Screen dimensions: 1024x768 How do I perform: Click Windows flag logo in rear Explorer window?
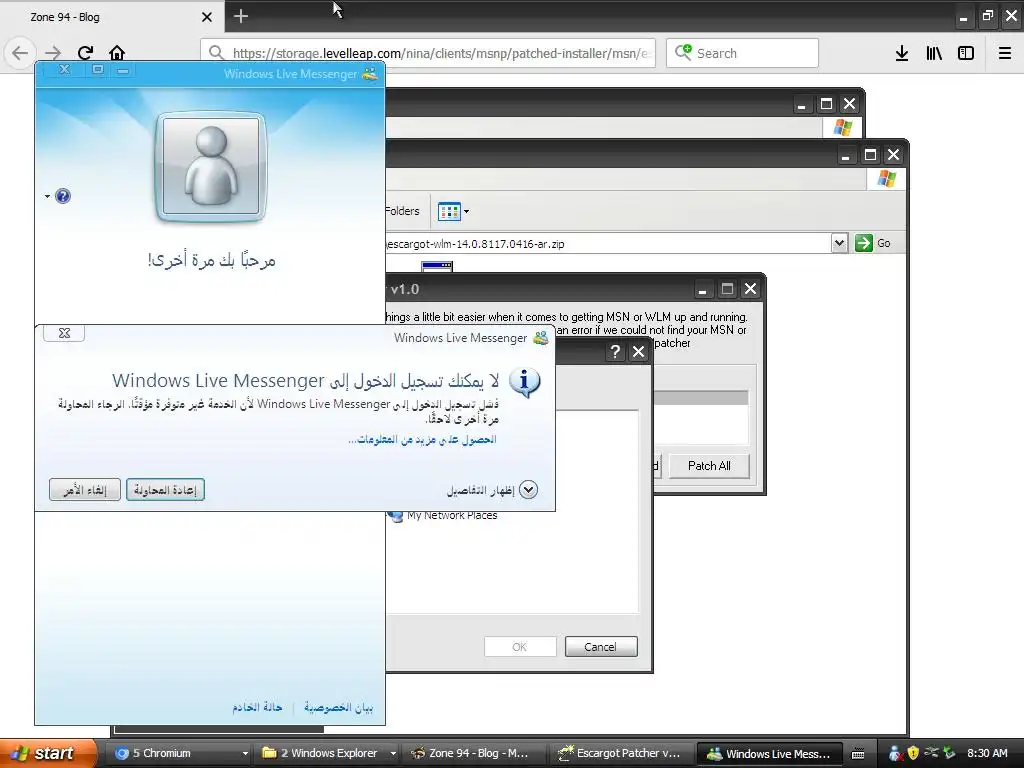pos(842,127)
